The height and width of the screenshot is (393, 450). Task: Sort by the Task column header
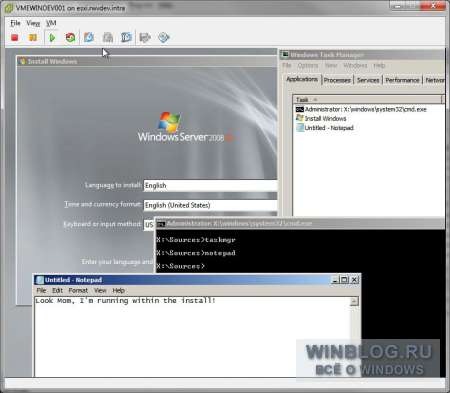pyautogui.click(x=367, y=100)
